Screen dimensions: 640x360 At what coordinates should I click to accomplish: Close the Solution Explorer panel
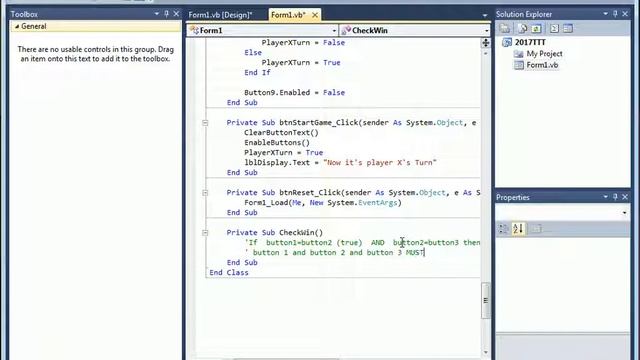click(625, 14)
